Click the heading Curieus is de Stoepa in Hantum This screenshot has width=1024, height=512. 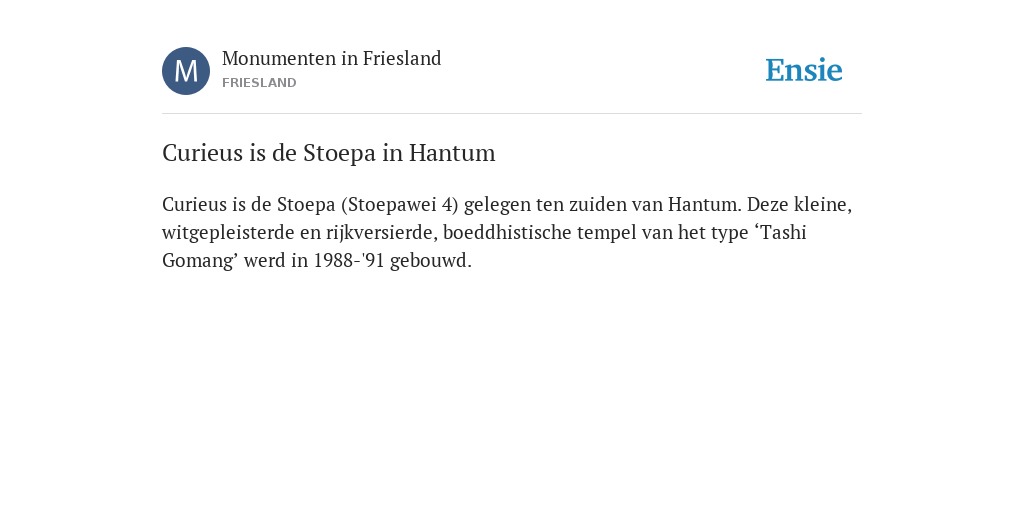328,153
